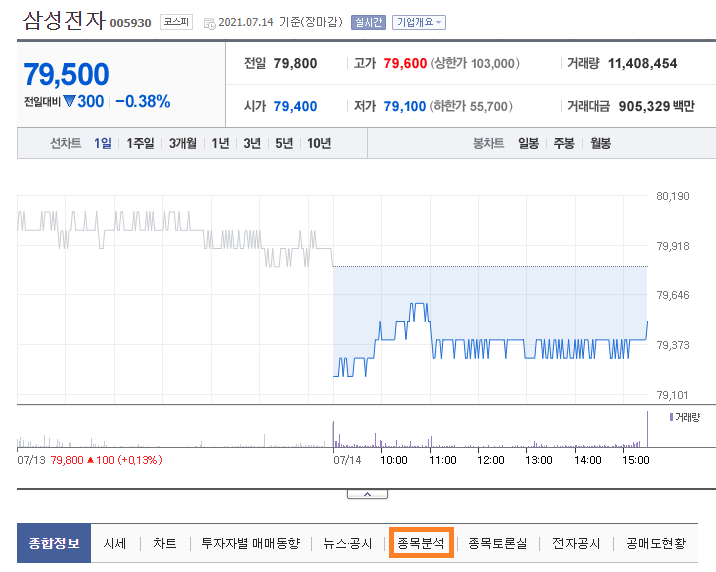Open the 종목분석 tab
This screenshot has height=572, width=716.
(421, 543)
